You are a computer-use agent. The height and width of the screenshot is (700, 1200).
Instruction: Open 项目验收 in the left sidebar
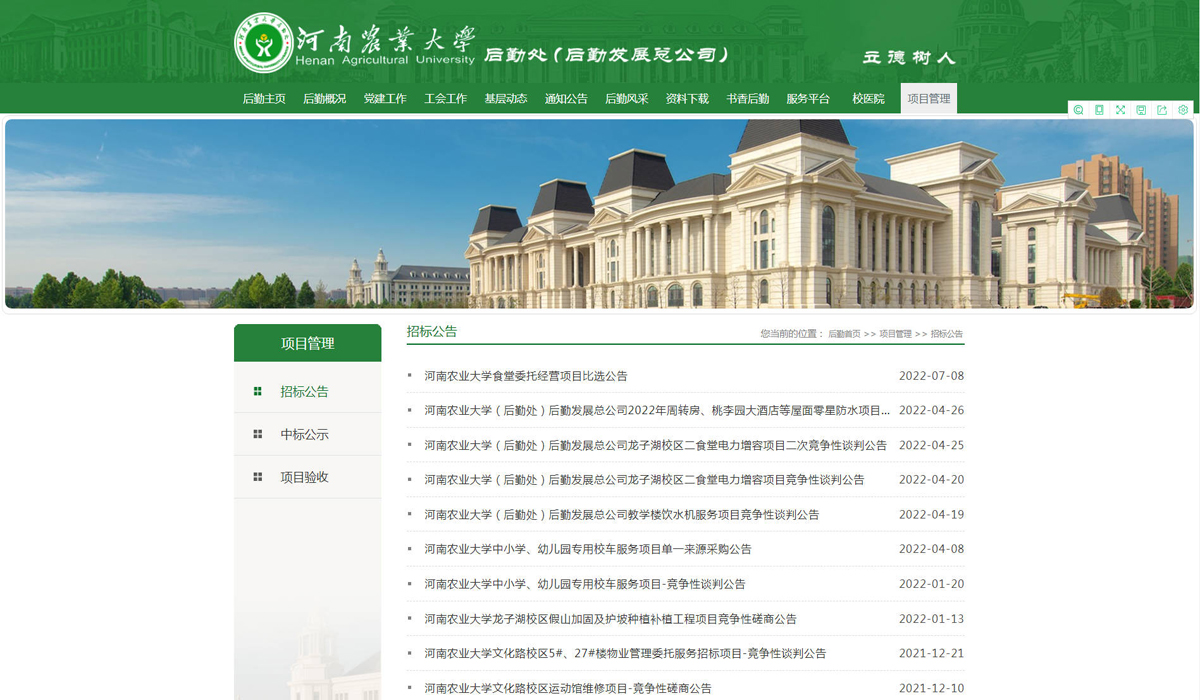pos(304,477)
